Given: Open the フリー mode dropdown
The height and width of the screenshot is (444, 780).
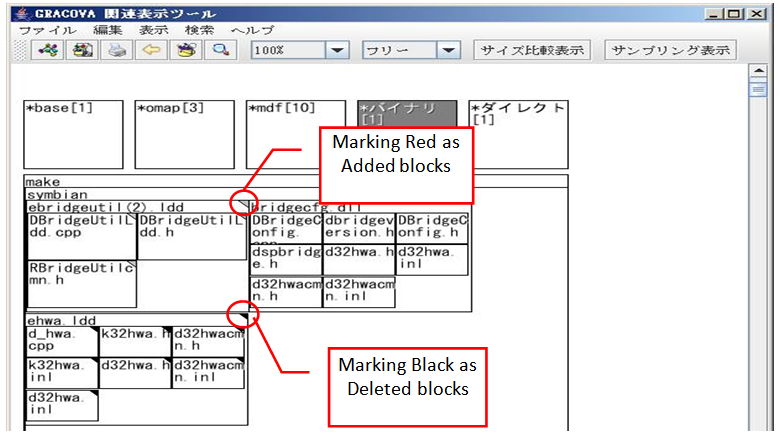Looking at the screenshot, I should point(447,50).
